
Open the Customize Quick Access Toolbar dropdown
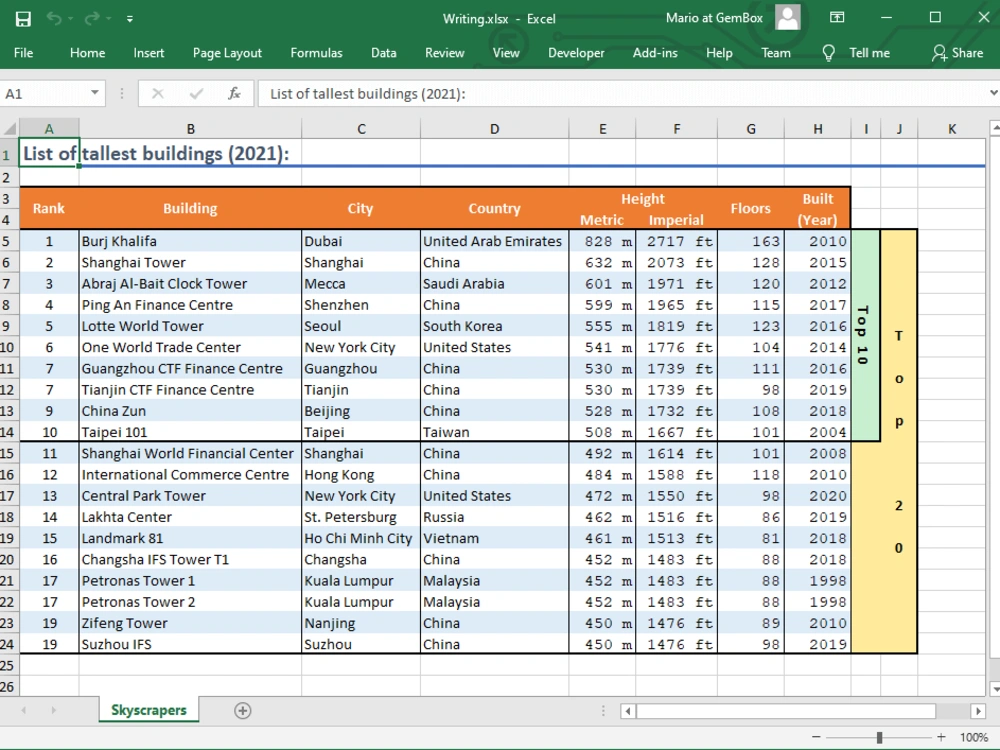129,19
